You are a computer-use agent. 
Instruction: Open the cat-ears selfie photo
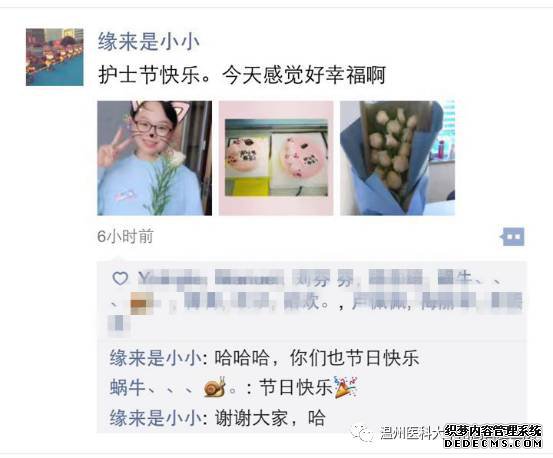154,158
